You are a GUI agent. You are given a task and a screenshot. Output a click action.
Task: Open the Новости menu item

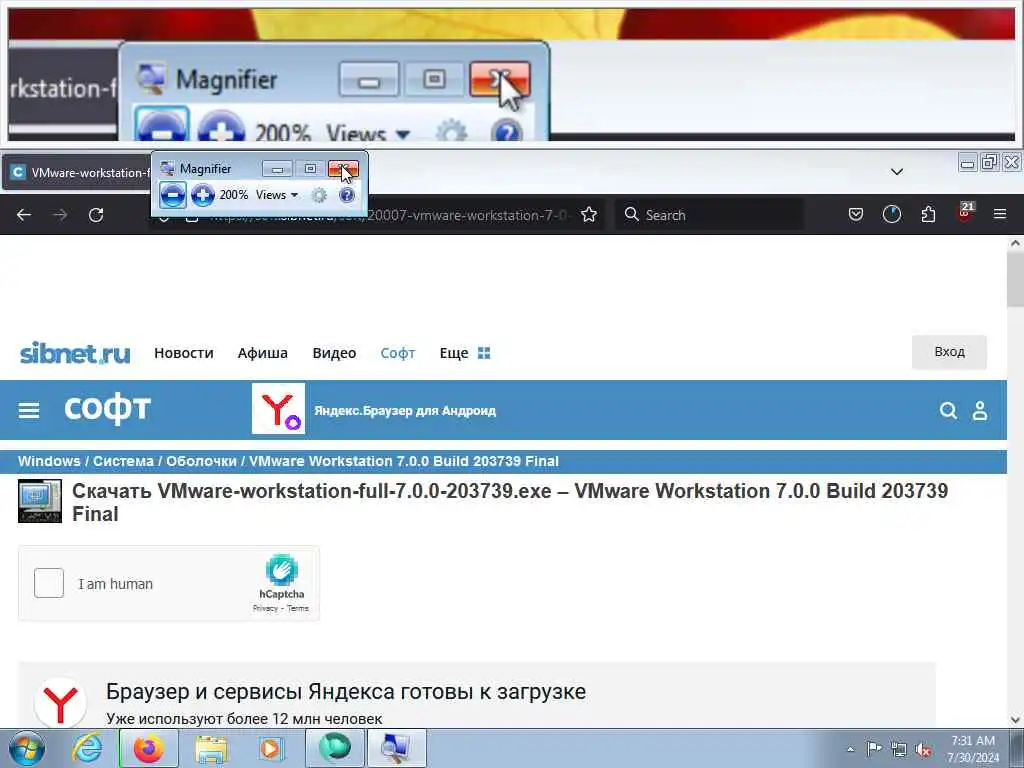pos(184,353)
